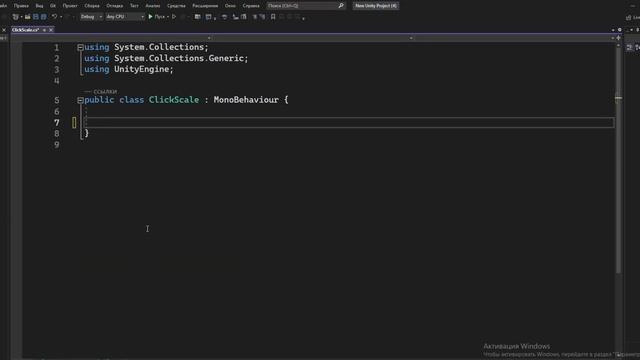The height and width of the screenshot is (360, 640).
Task: Click the ClickScale class name
Action: tap(174, 100)
